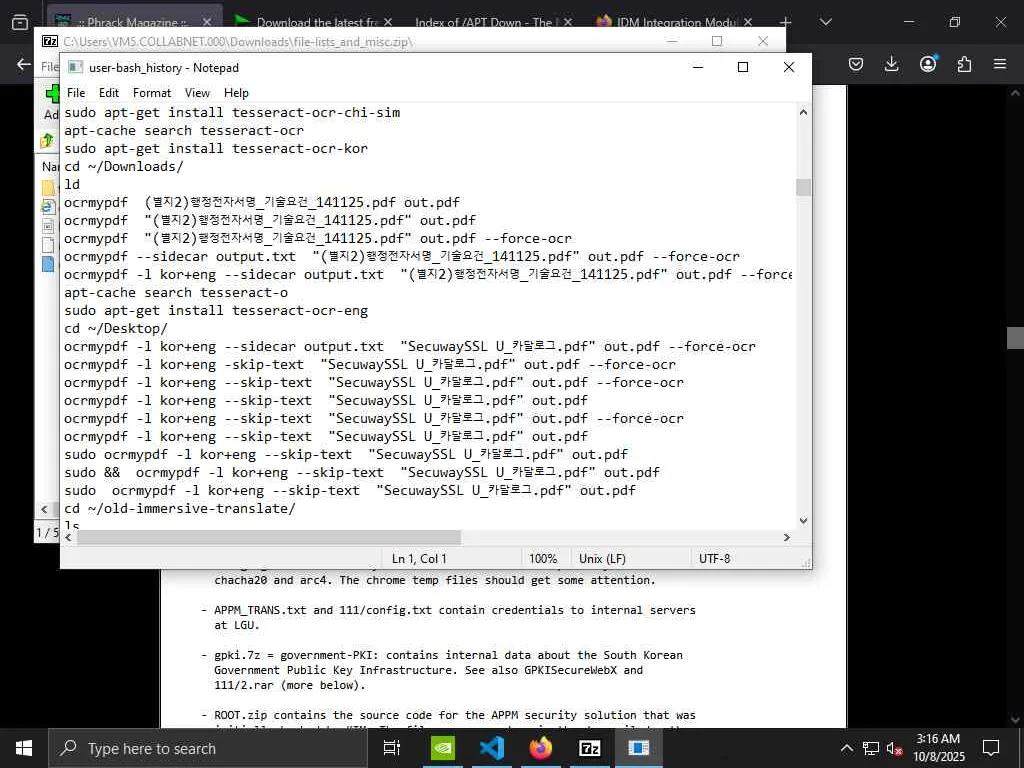1024x768 pixels.
Task: Click the 7-Zip scroll-left arrow
Action: pyautogui.click(x=44, y=509)
